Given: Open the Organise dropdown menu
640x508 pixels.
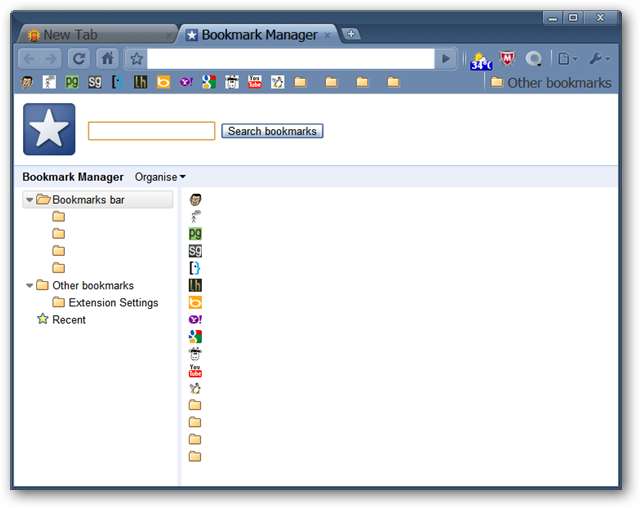Looking at the screenshot, I should (160, 177).
